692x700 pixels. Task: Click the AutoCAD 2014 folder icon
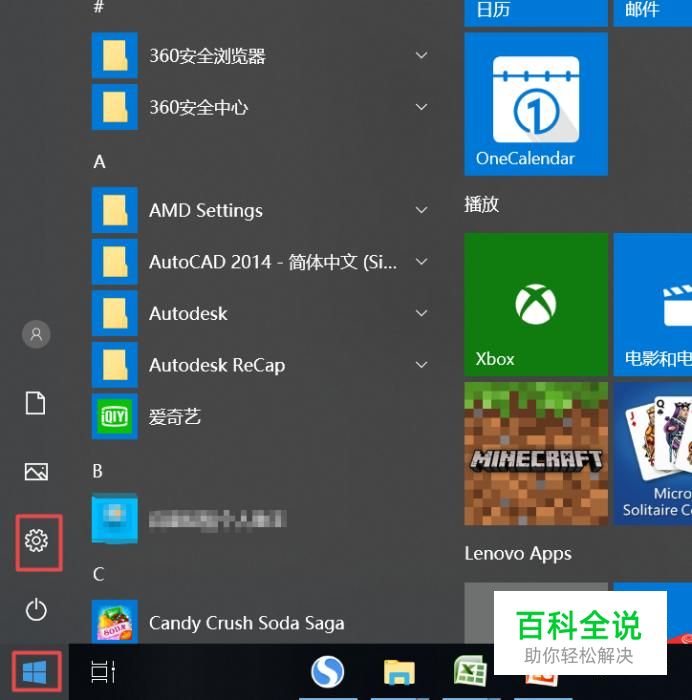click(115, 262)
